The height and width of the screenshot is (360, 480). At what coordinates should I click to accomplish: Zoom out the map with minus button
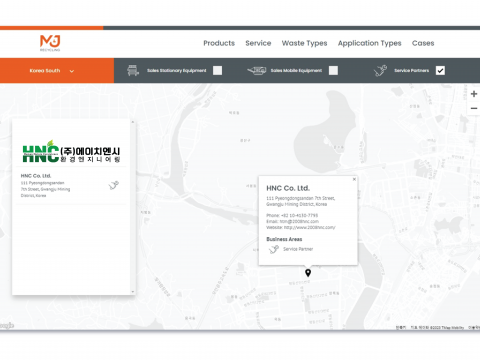coord(474,108)
